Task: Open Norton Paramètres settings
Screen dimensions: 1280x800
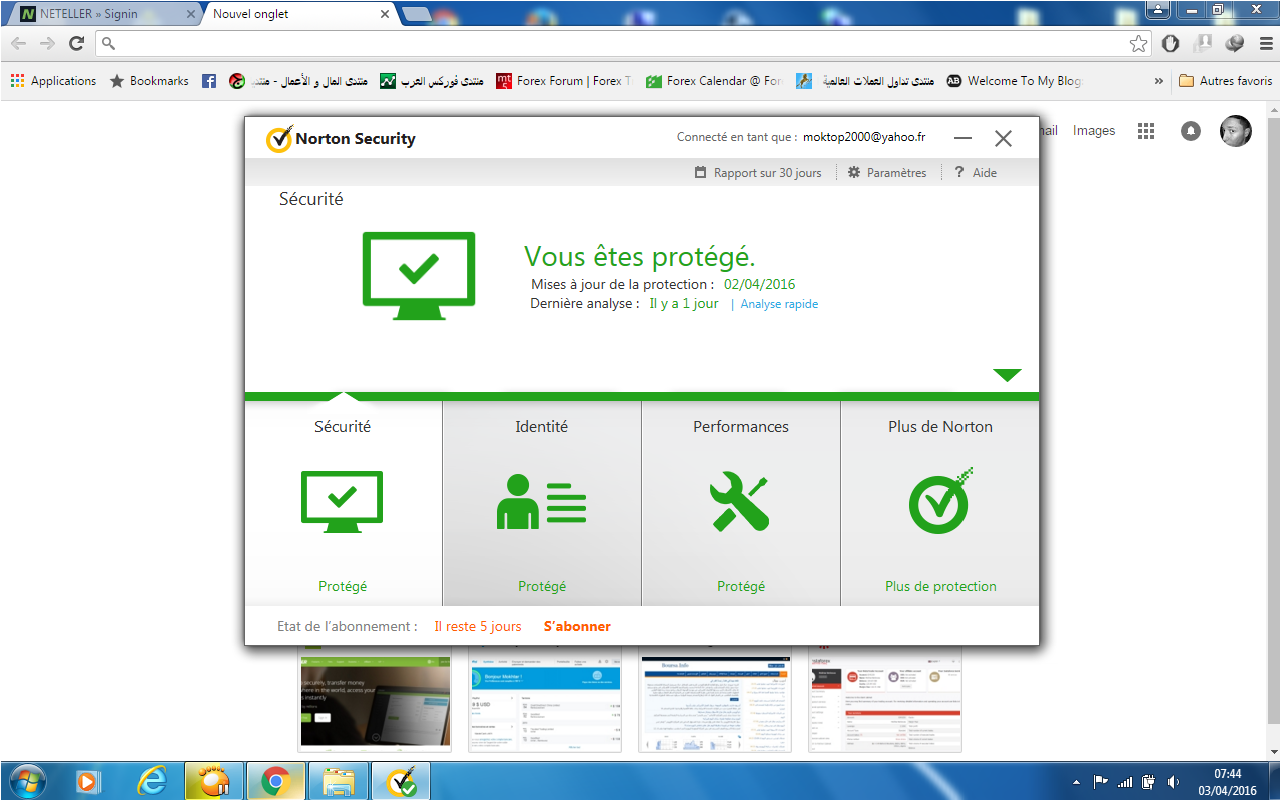Action: 887,173
